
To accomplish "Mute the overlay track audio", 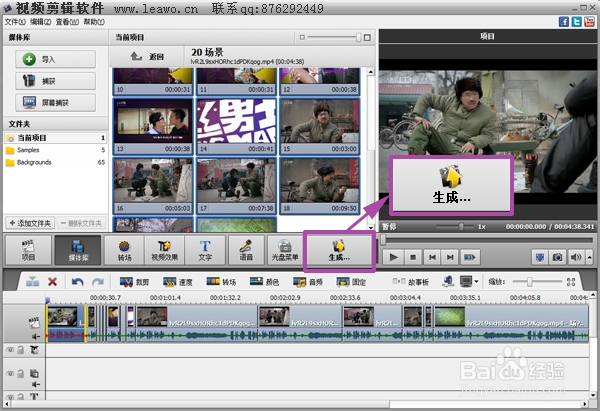I will click(x=36, y=384).
